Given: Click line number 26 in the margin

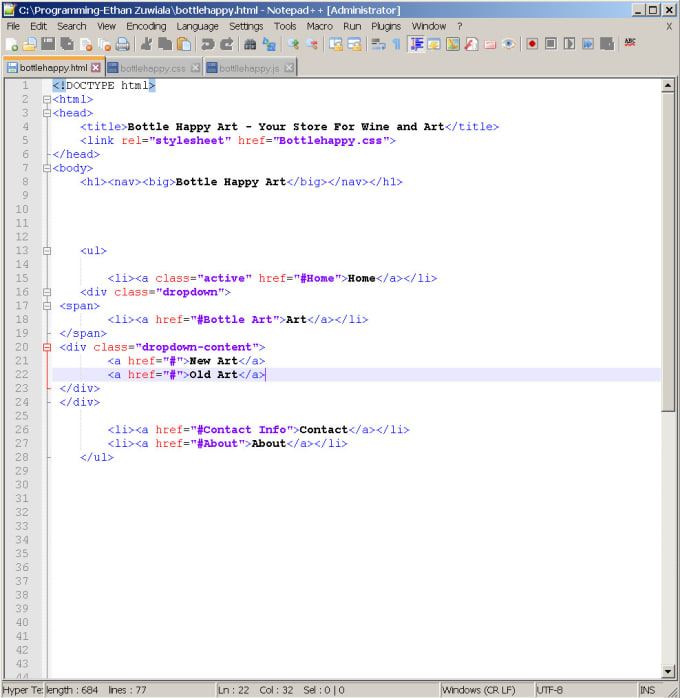Looking at the screenshot, I should tap(22, 430).
